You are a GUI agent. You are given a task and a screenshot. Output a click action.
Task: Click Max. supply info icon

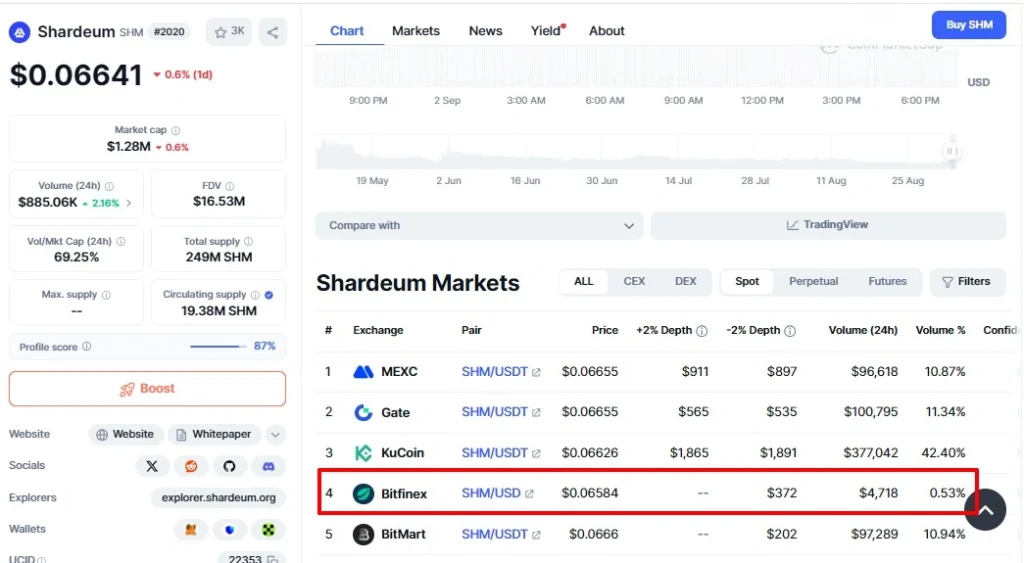[x=106, y=295]
